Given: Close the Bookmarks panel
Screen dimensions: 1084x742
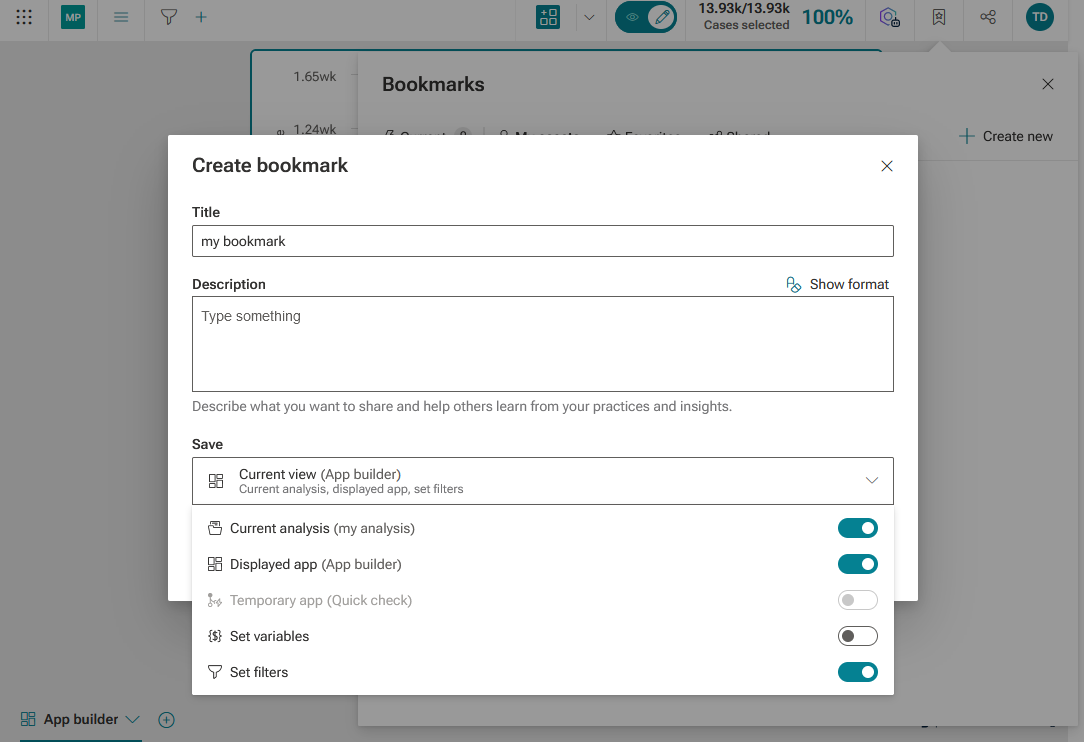Looking at the screenshot, I should click(1048, 84).
